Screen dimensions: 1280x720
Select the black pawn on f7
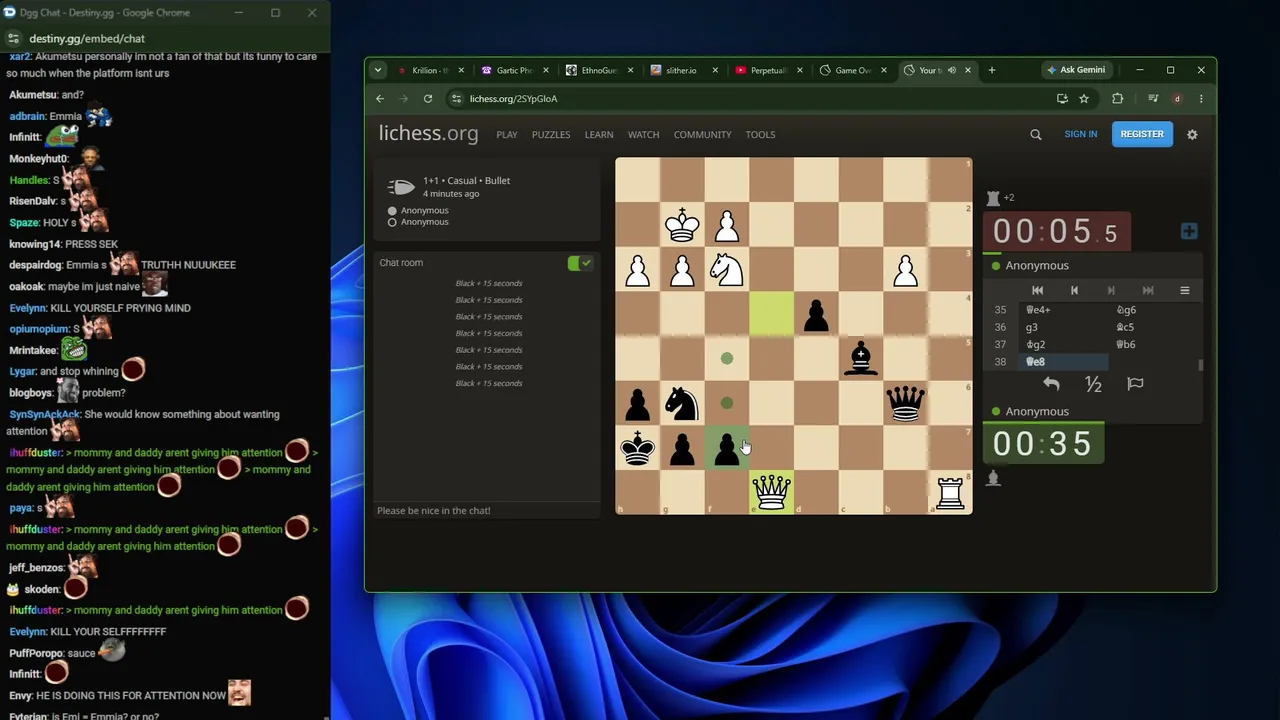click(x=727, y=448)
